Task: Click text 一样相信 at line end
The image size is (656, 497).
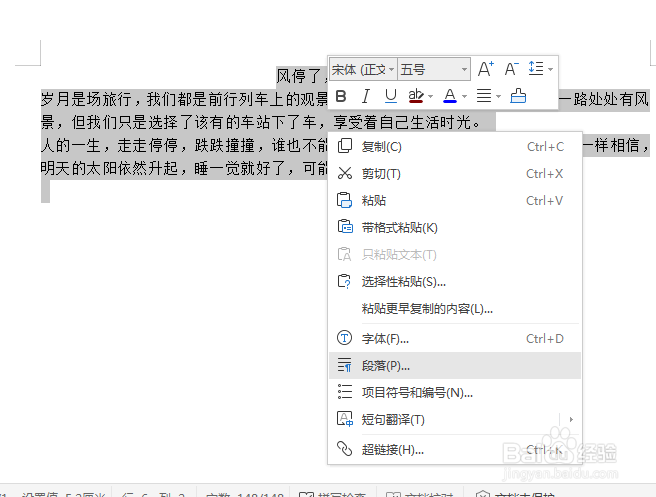Action: (x=612, y=146)
